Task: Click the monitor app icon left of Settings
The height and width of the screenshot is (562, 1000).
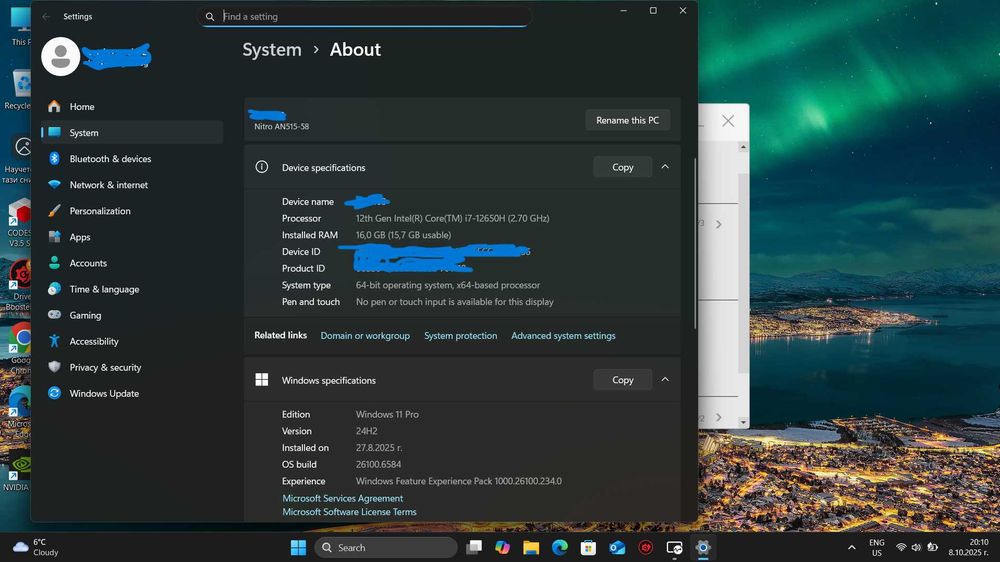Action: (x=674, y=547)
